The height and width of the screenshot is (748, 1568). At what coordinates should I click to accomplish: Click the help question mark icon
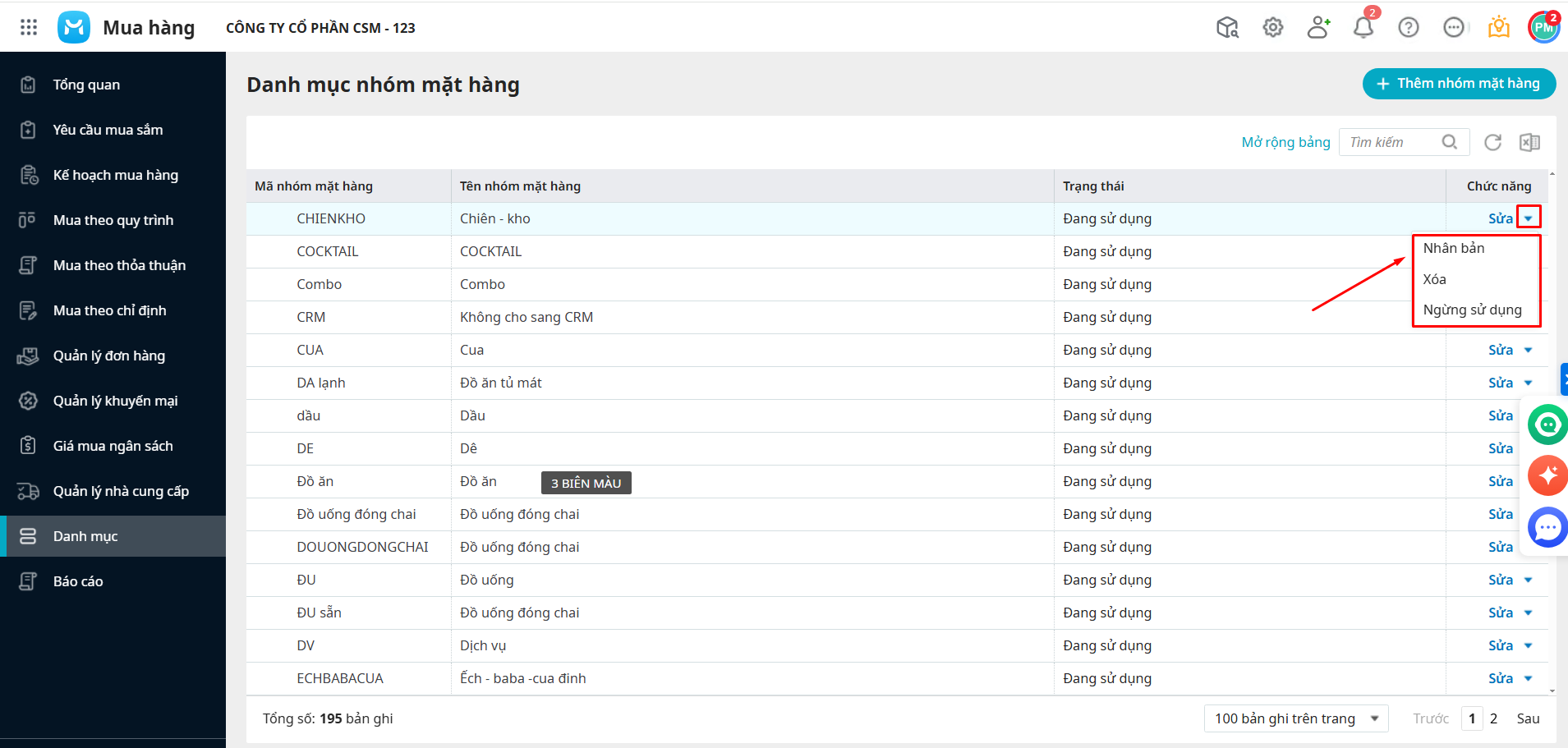[1409, 28]
